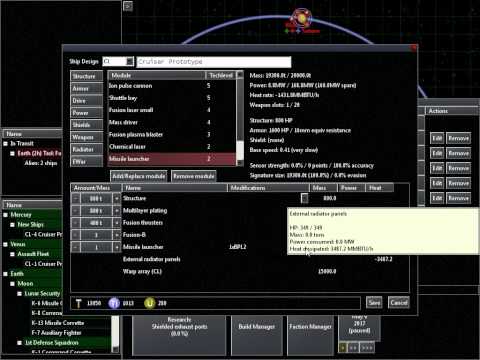This screenshot has width=480, height=360.
Task: Select the Power module category
Action: pos(86,113)
